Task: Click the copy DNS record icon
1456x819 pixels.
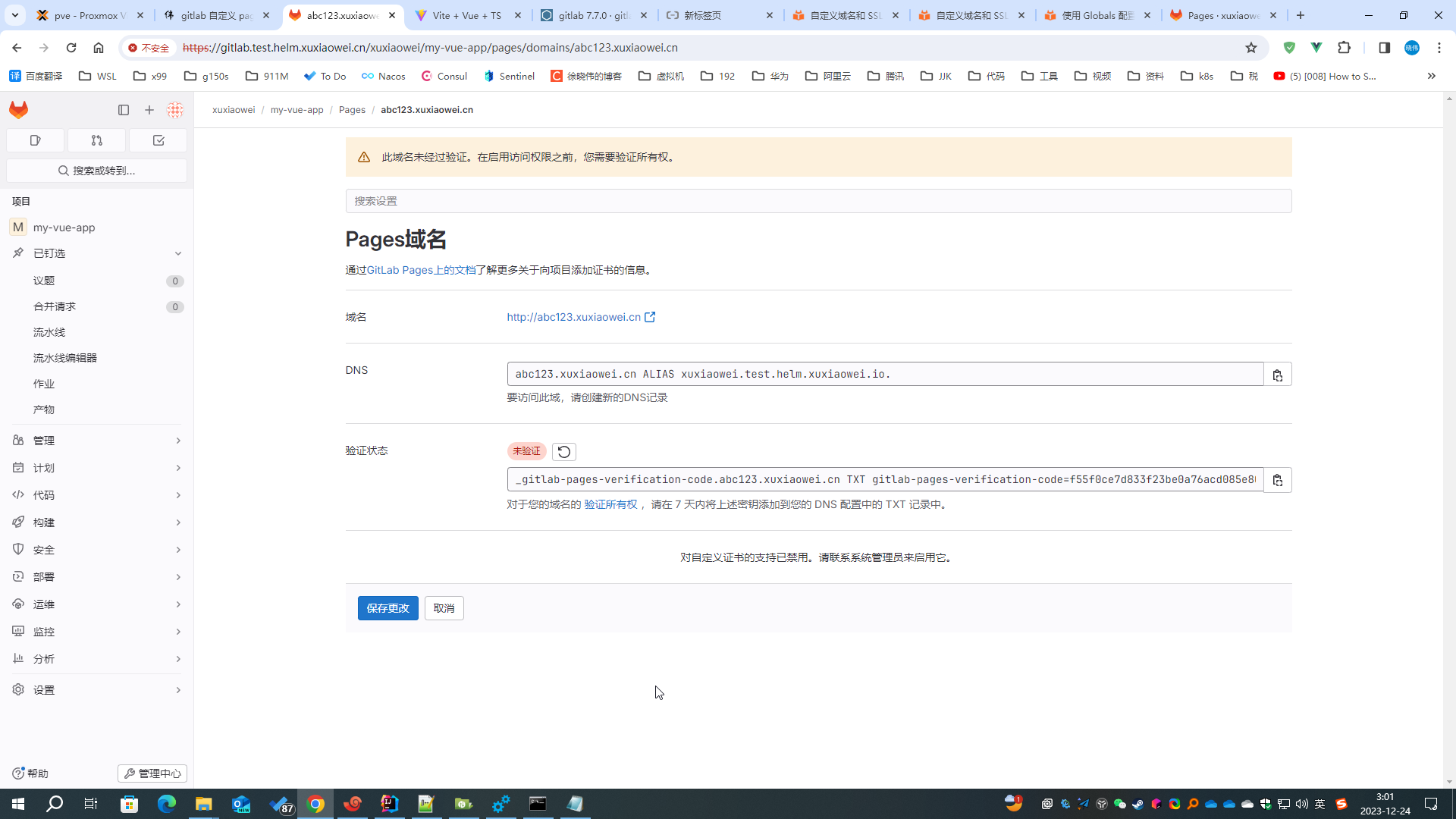Action: point(1278,374)
